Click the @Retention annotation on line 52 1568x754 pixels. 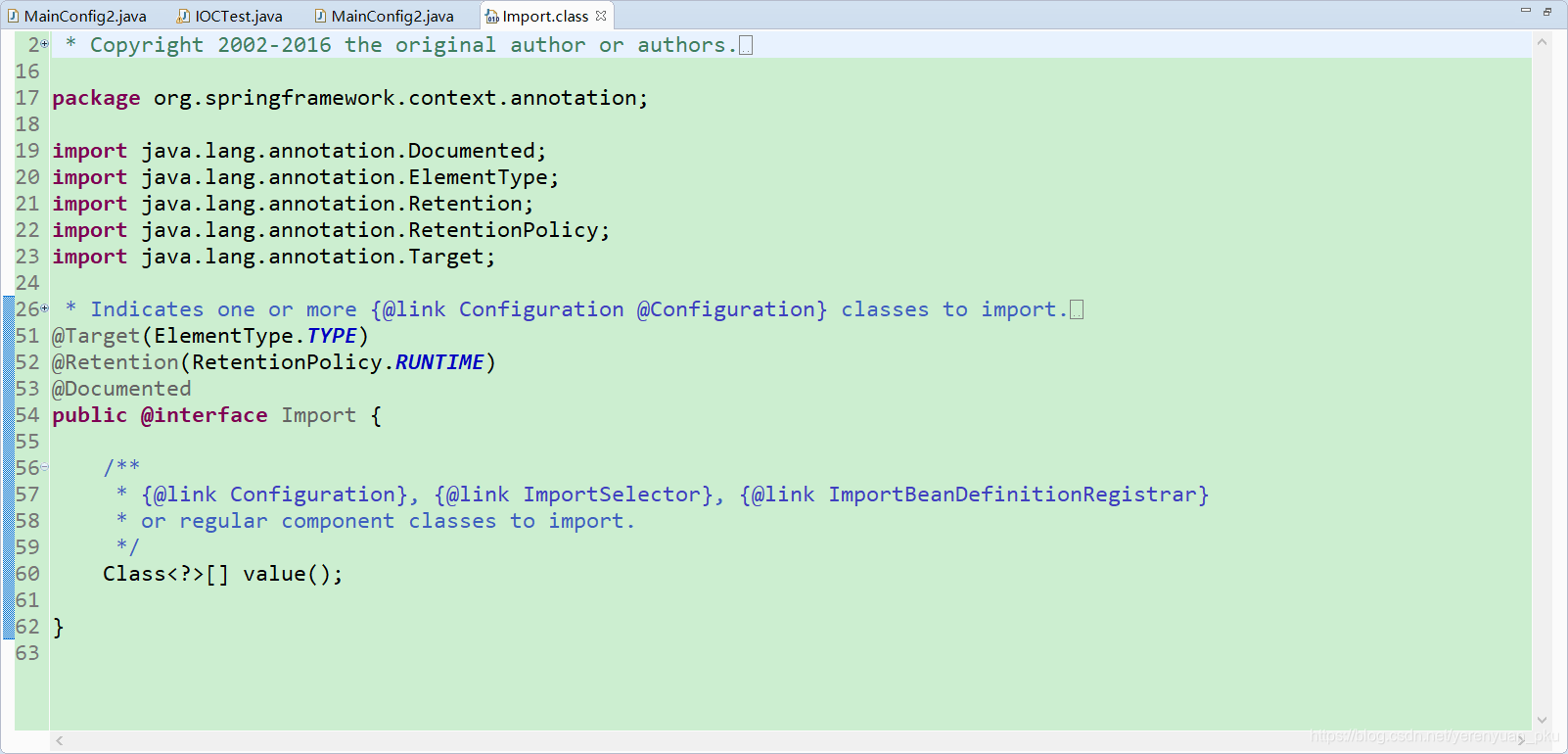[x=115, y=362]
